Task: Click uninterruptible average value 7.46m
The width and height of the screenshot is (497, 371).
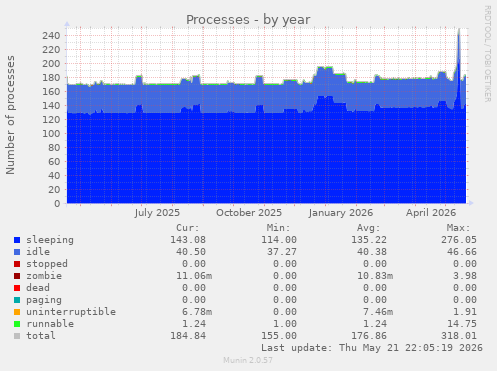Action: pyautogui.click(x=378, y=312)
